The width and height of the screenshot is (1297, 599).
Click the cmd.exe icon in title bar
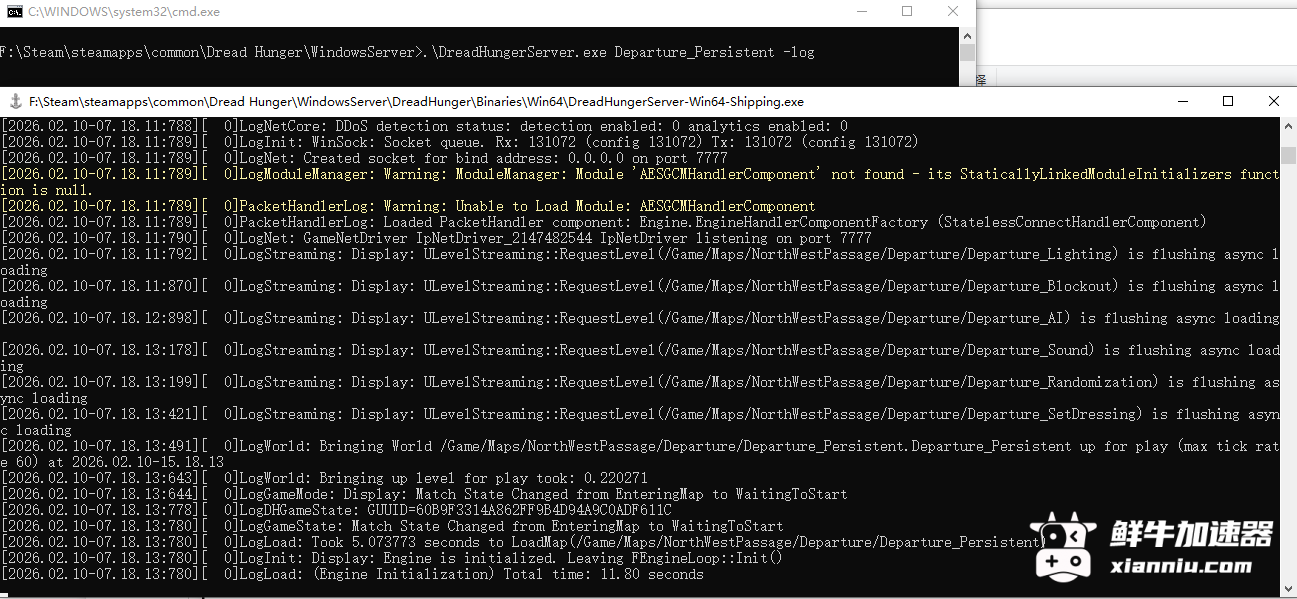pos(13,12)
